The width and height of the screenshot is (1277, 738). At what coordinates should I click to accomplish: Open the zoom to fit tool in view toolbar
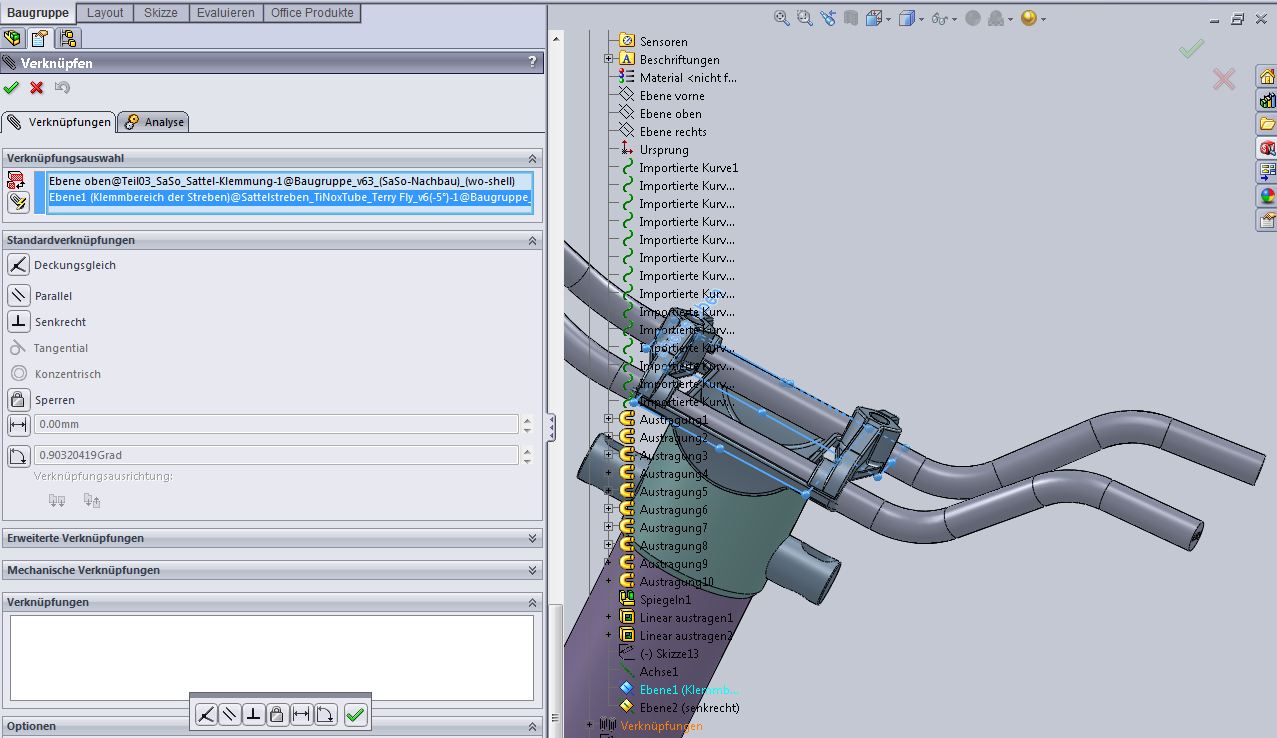click(x=781, y=18)
